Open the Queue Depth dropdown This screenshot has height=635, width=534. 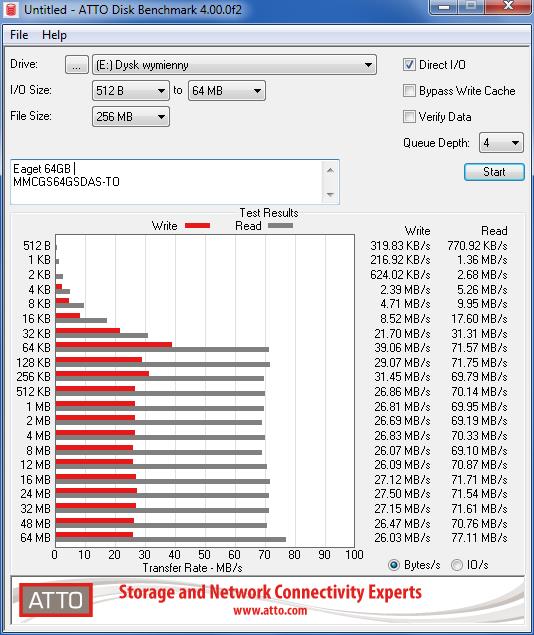[x=501, y=143]
